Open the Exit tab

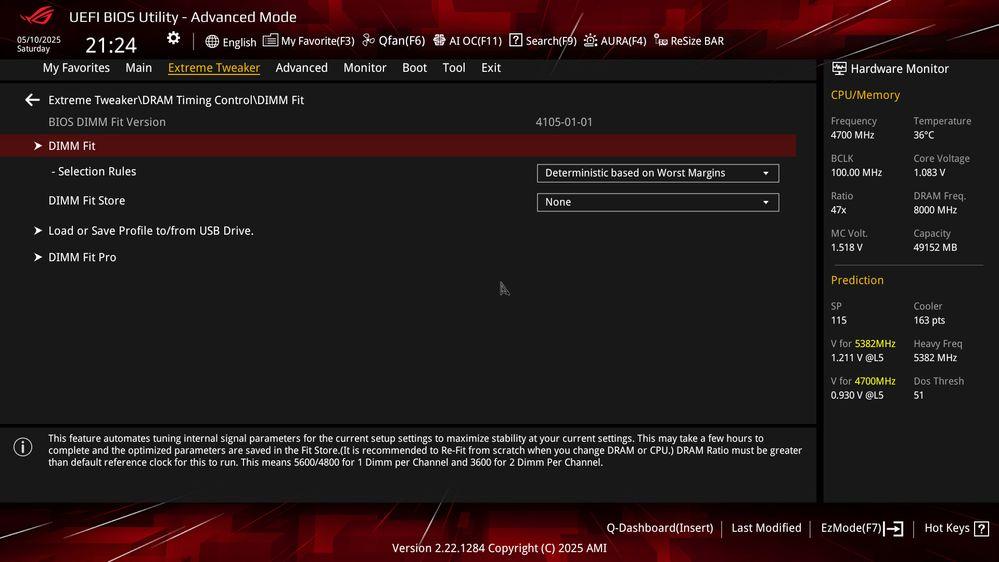point(491,68)
